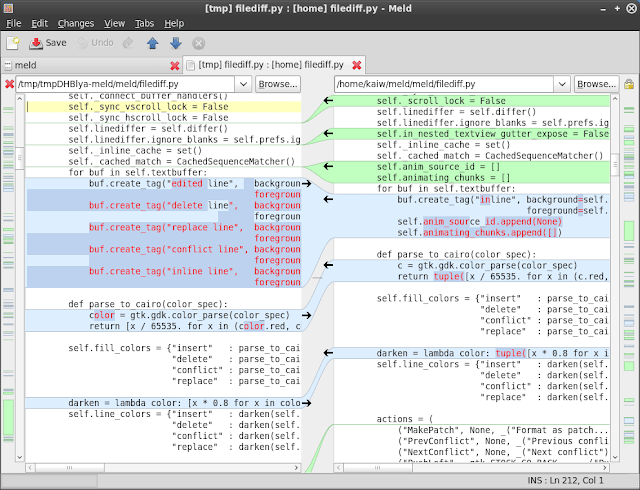Open the Changes menu
640x490 pixels.
[x=76, y=24]
